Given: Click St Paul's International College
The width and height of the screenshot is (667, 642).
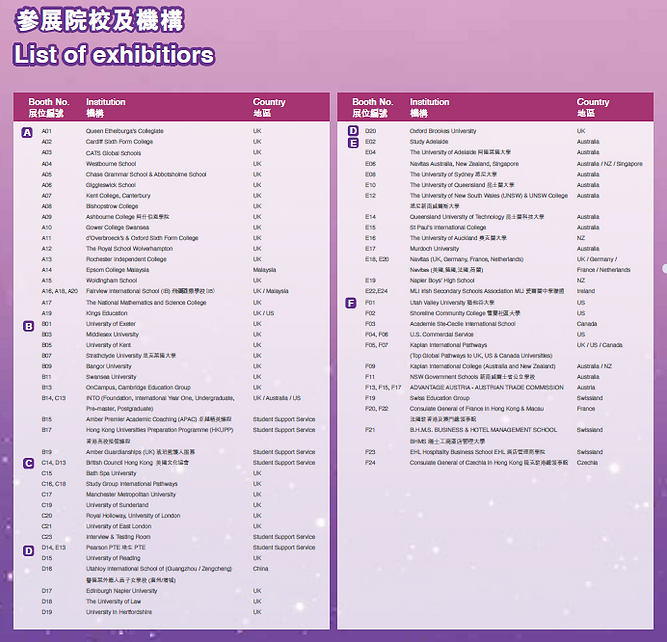Looking at the screenshot, I should [x=448, y=228].
